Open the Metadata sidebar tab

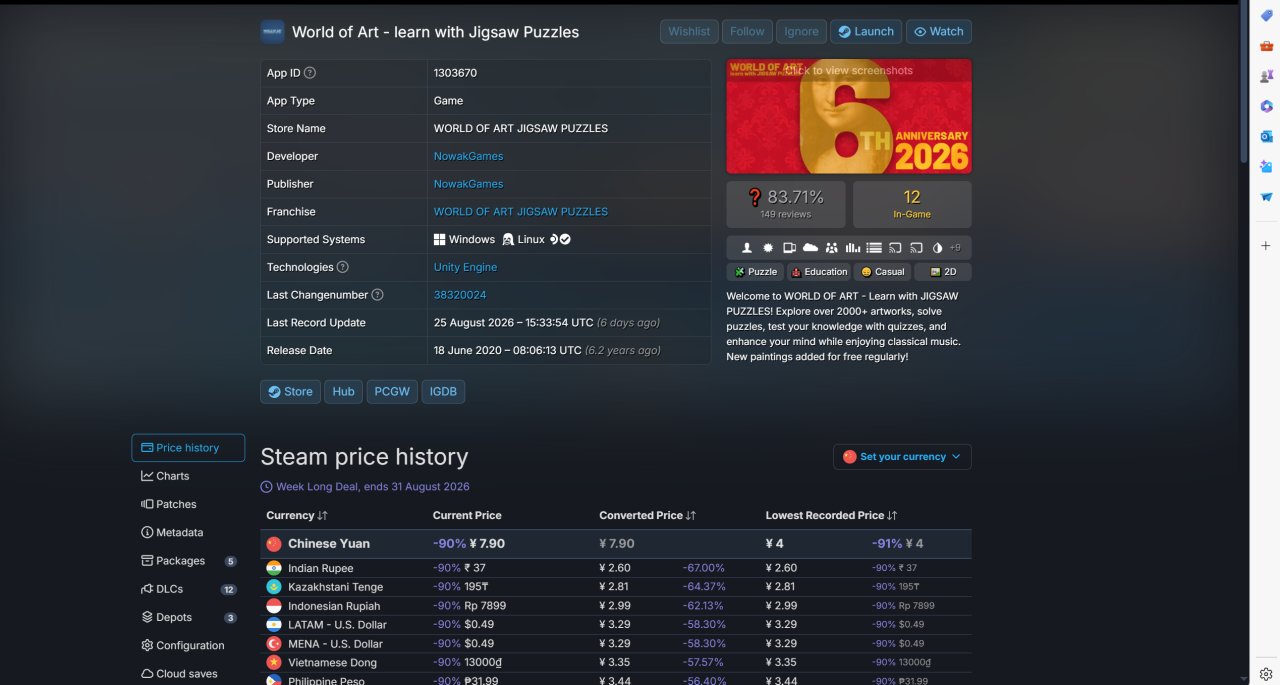[188, 533]
